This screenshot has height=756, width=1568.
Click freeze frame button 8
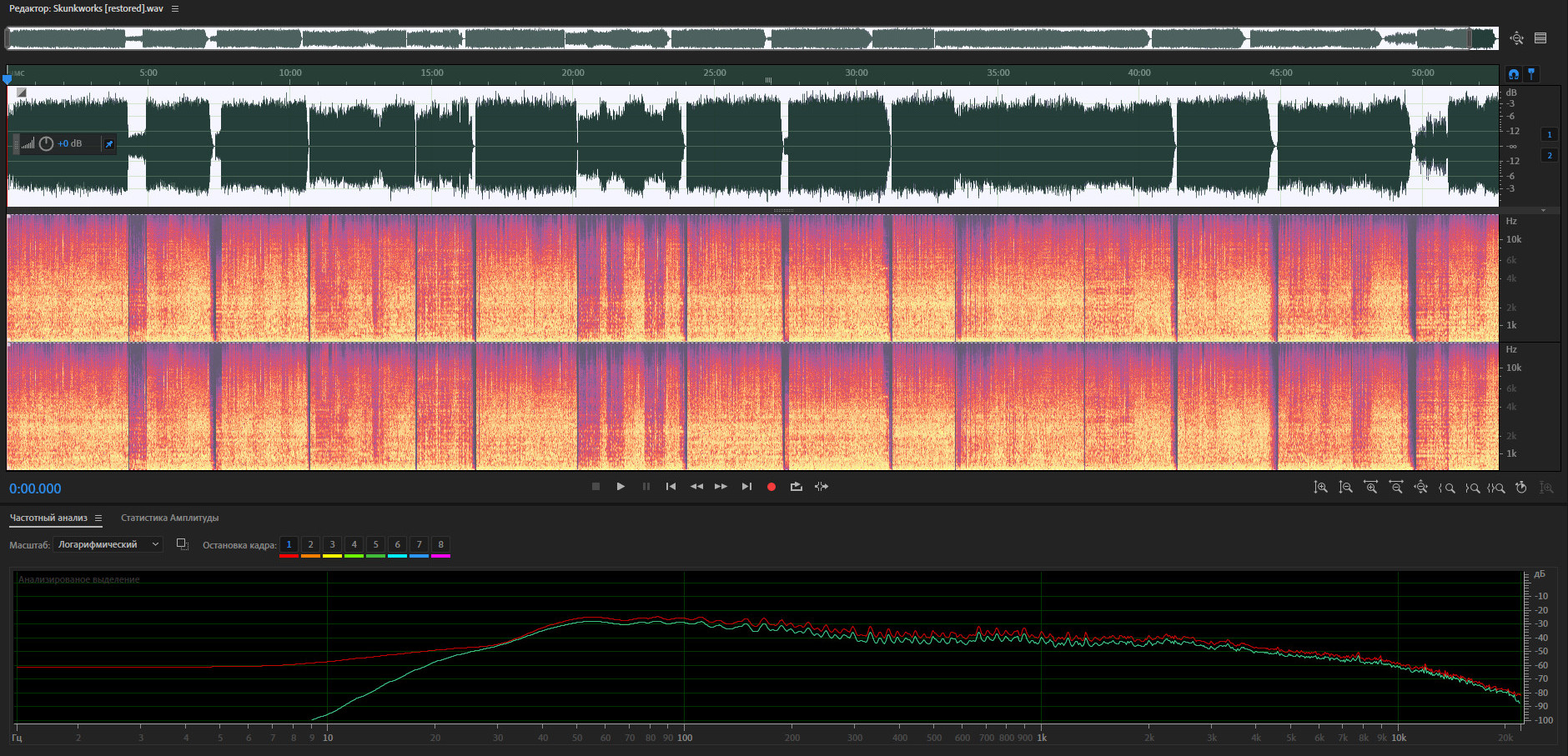tap(440, 545)
